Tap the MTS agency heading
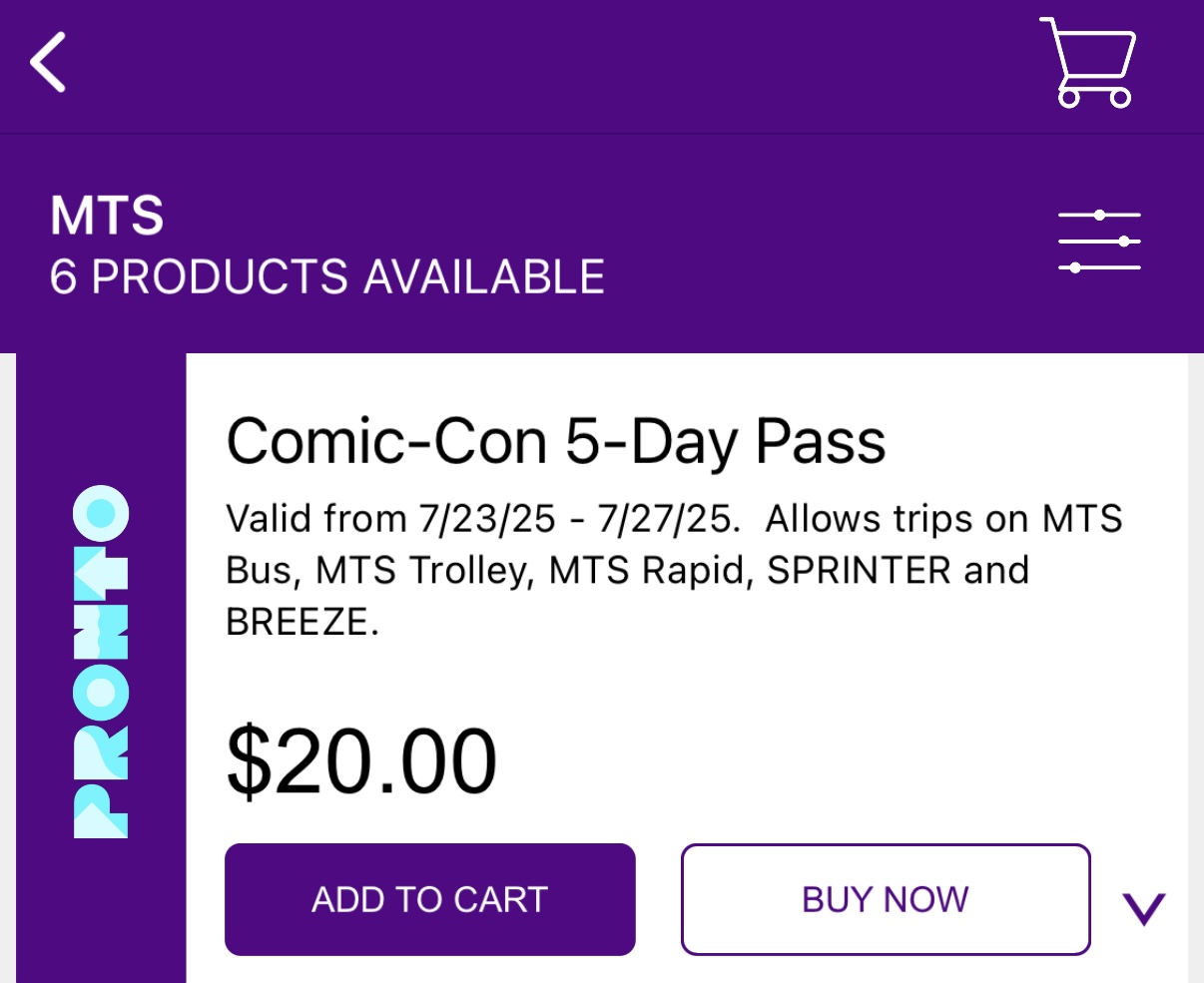Screen dimensions: 1204x983 point(107,216)
